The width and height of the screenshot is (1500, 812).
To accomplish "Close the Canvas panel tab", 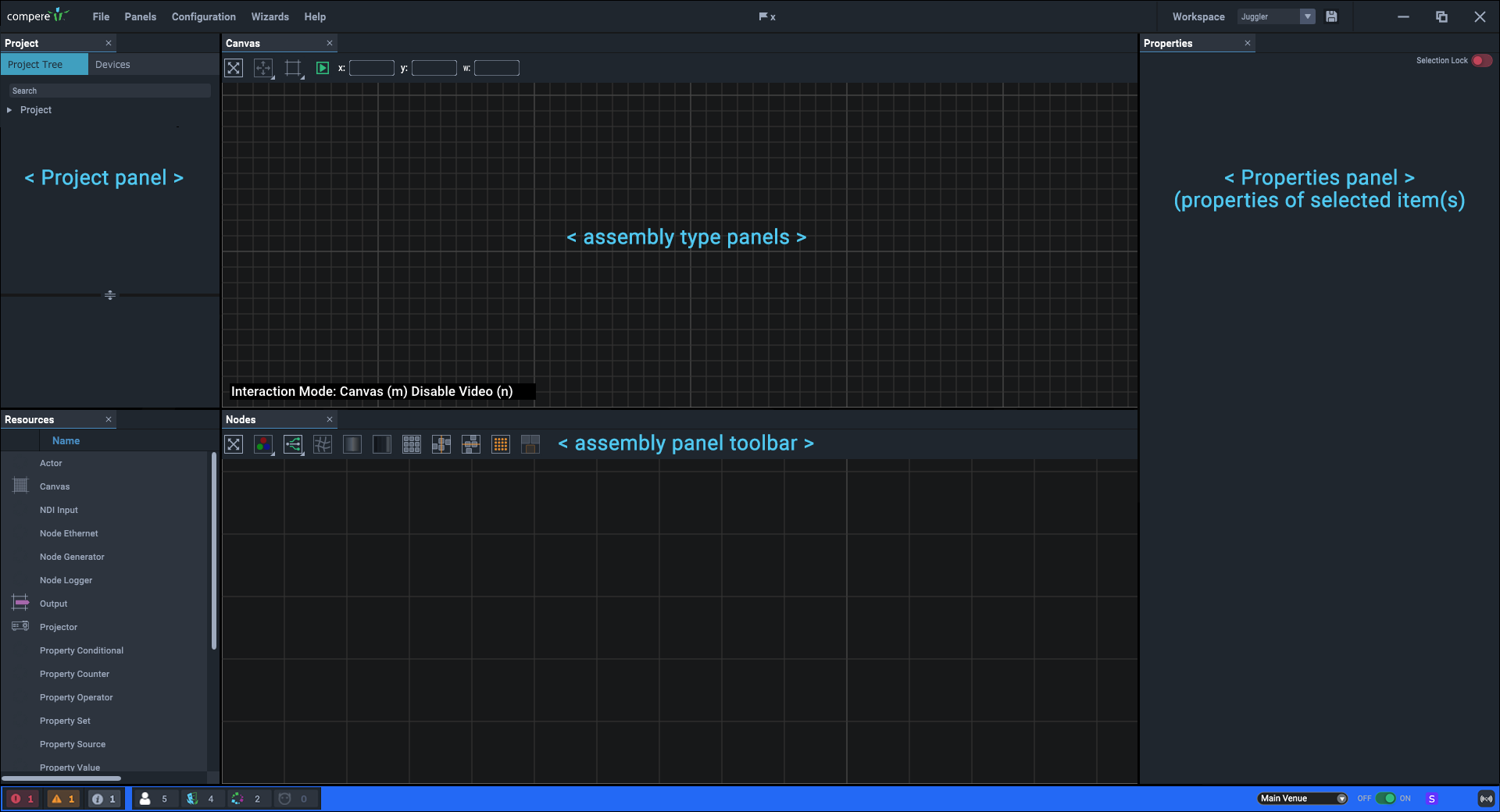I will (330, 44).
